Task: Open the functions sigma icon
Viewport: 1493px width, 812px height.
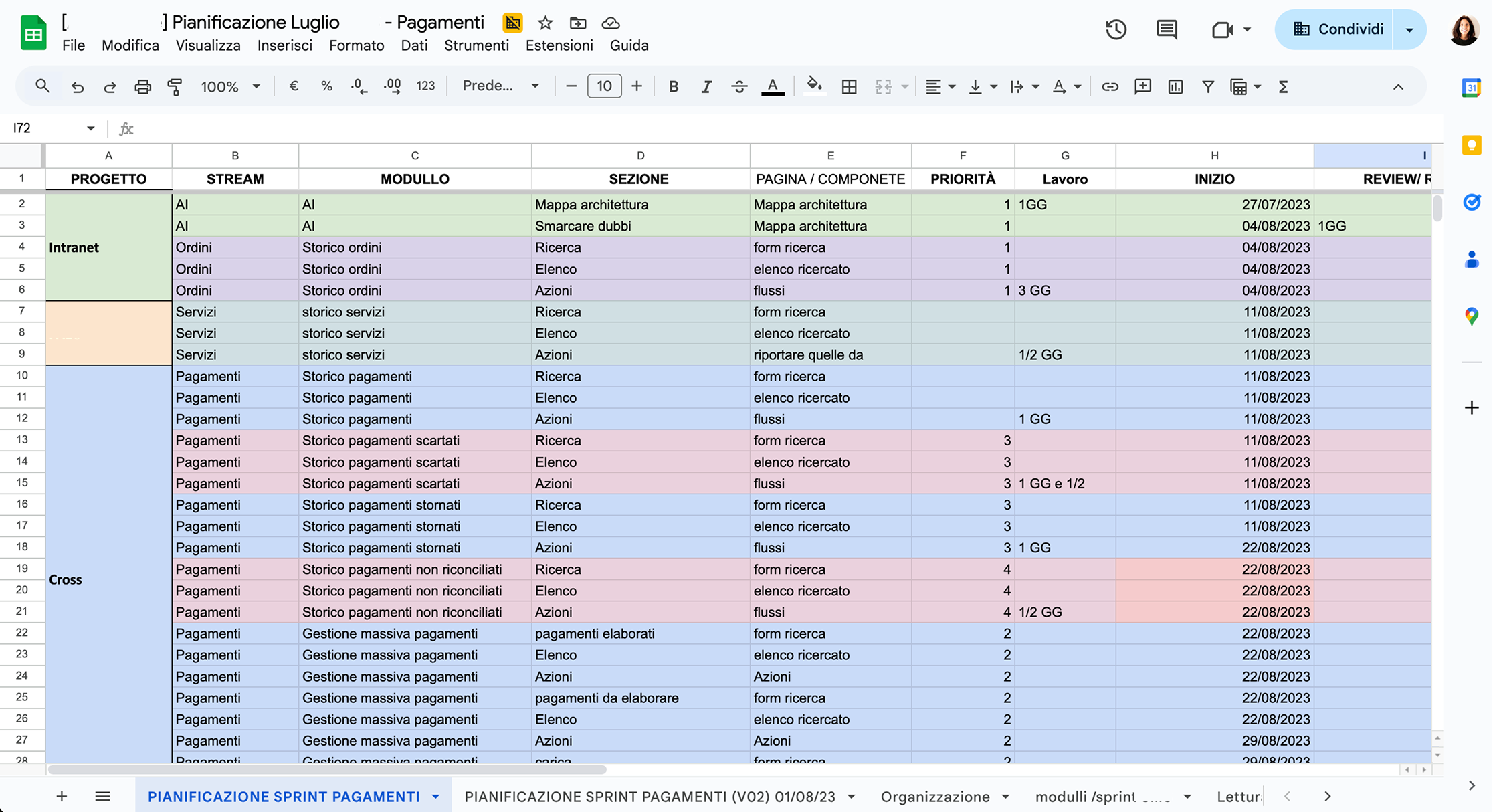Action: (x=1283, y=86)
